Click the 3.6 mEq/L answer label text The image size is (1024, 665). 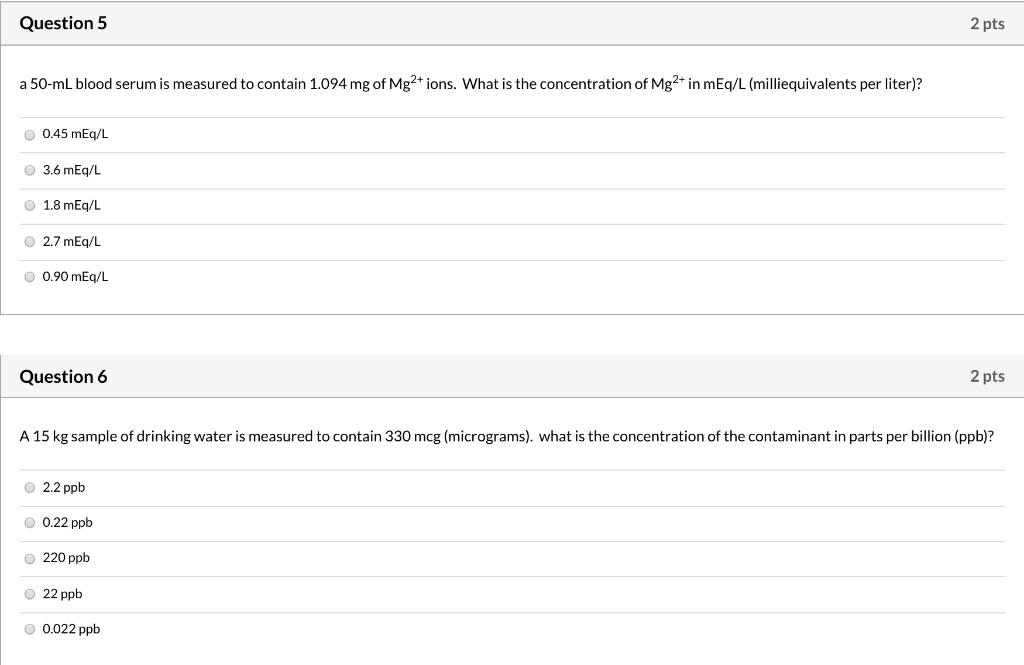coord(72,170)
